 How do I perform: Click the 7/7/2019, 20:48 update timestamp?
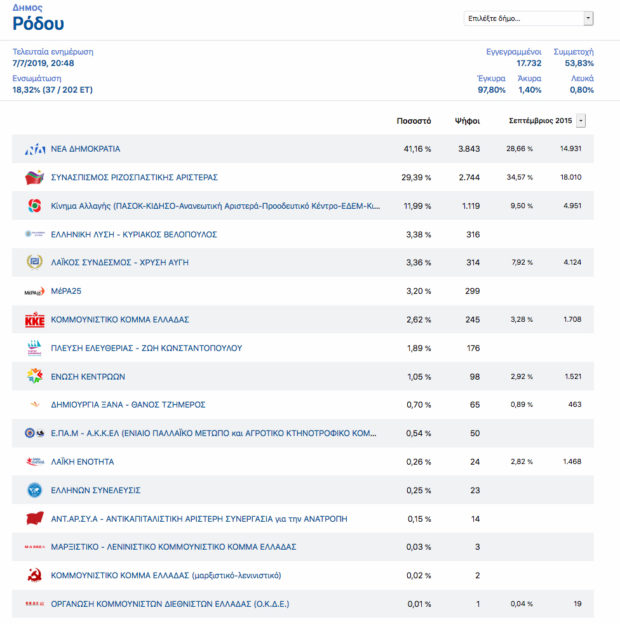(x=43, y=63)
